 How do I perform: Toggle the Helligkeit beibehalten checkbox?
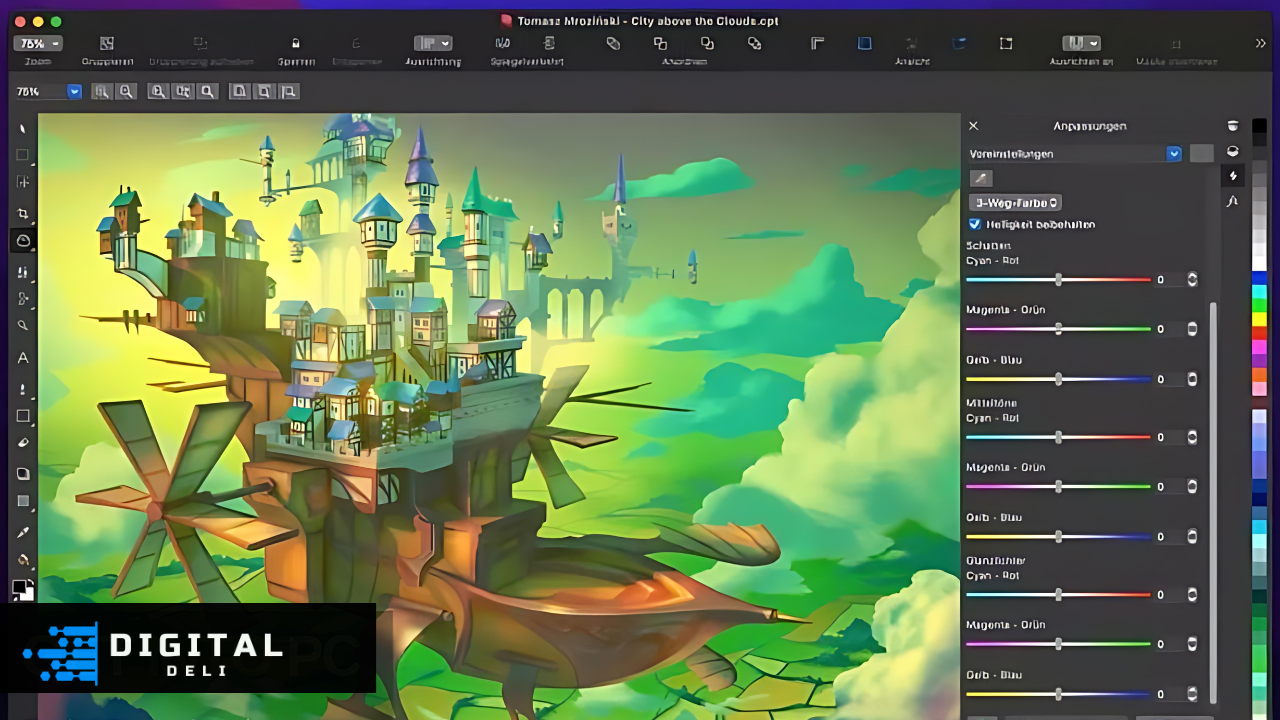(x=975, y=224)
